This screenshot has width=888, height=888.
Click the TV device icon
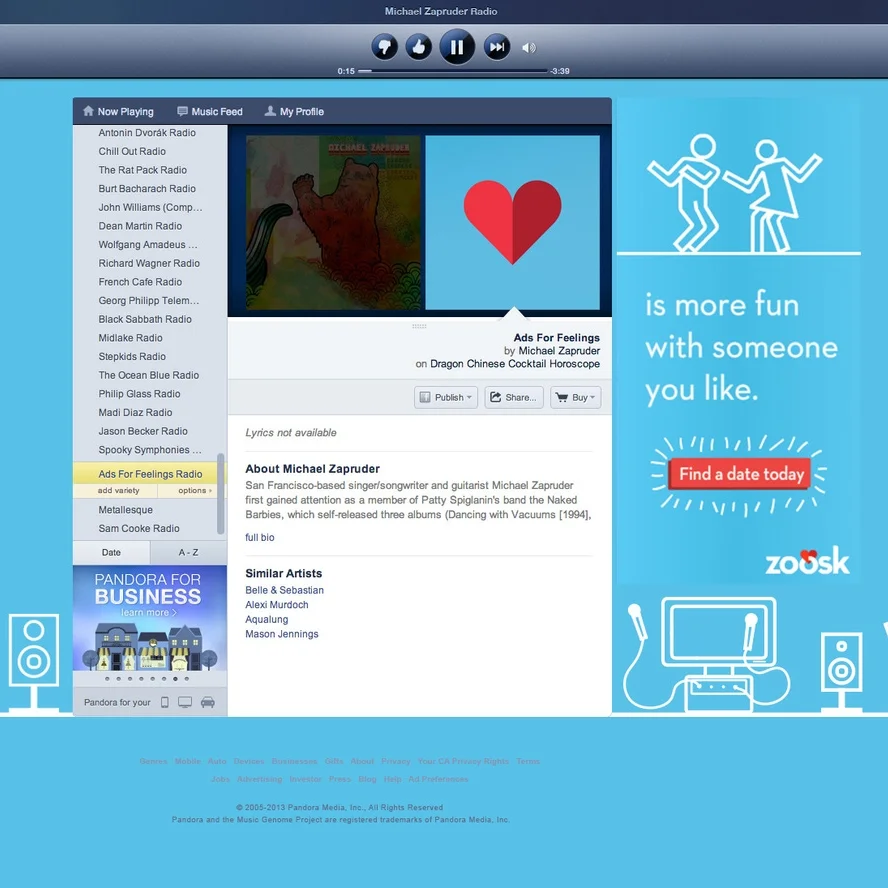coord(185,702)
